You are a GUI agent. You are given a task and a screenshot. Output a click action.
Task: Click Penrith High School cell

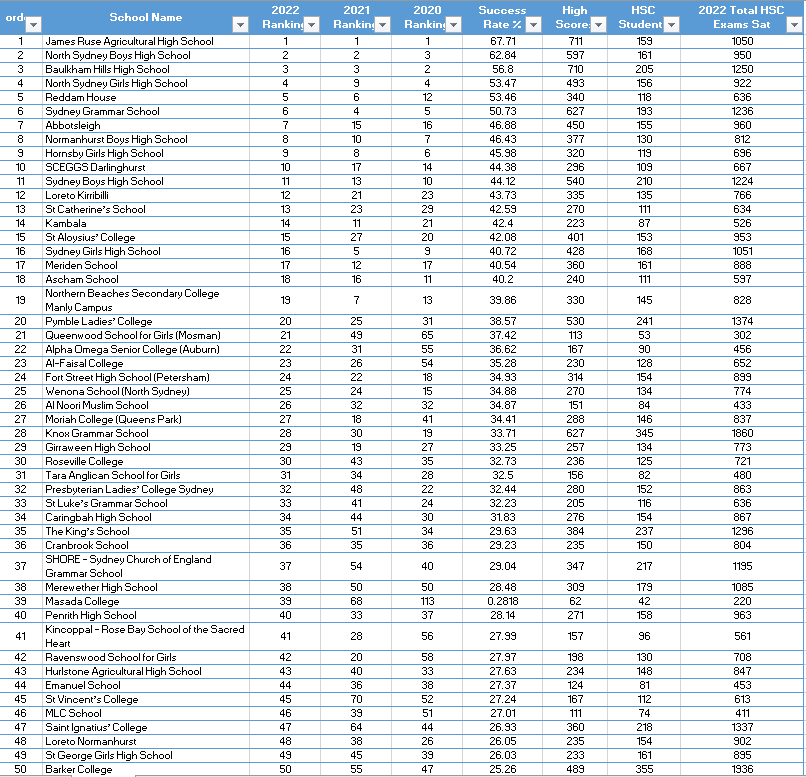(146, 615)
